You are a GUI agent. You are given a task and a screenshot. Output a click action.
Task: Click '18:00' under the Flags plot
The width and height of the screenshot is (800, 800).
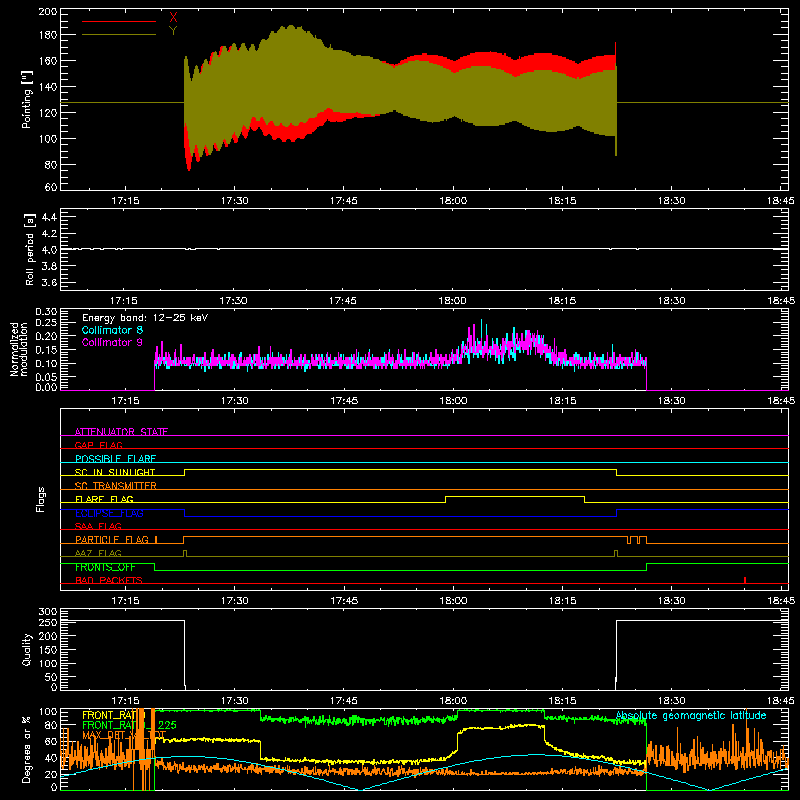[x=453, y=601]
